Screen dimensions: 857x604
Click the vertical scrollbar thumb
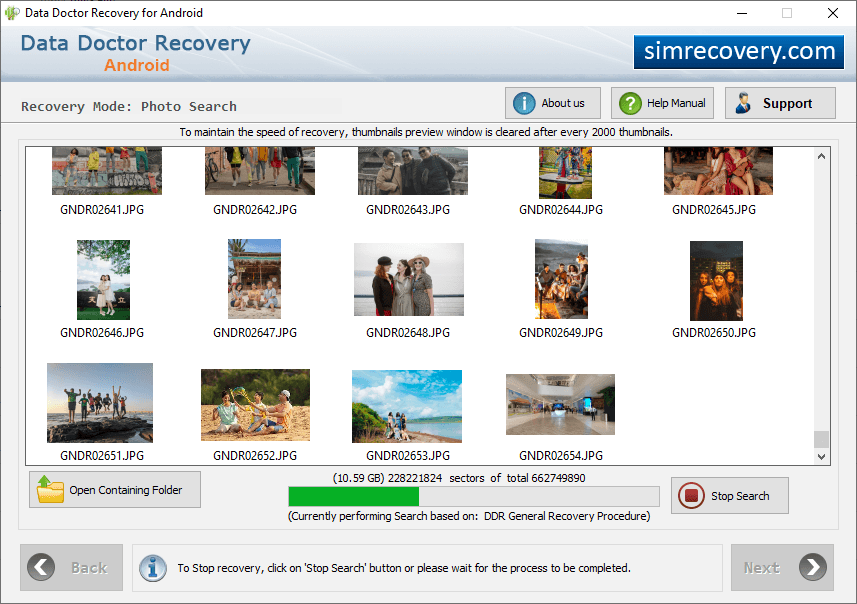pos(821,439)
